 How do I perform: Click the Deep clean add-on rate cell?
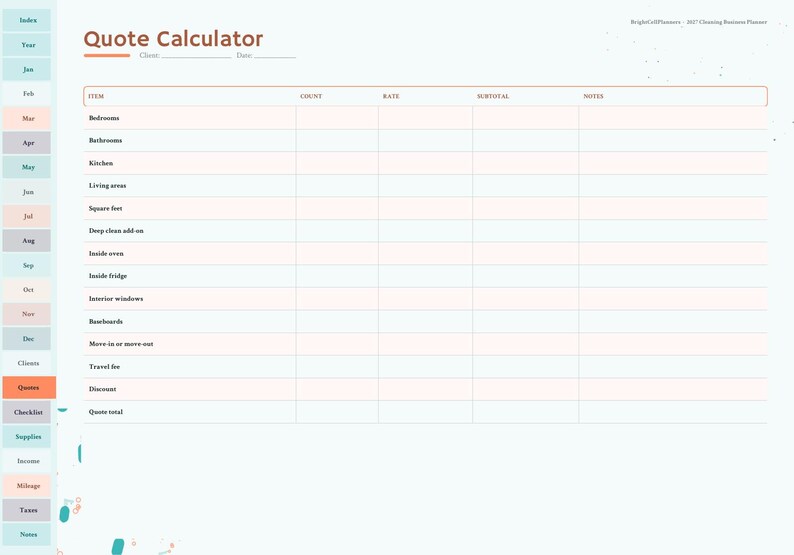(x=425, y=230)
